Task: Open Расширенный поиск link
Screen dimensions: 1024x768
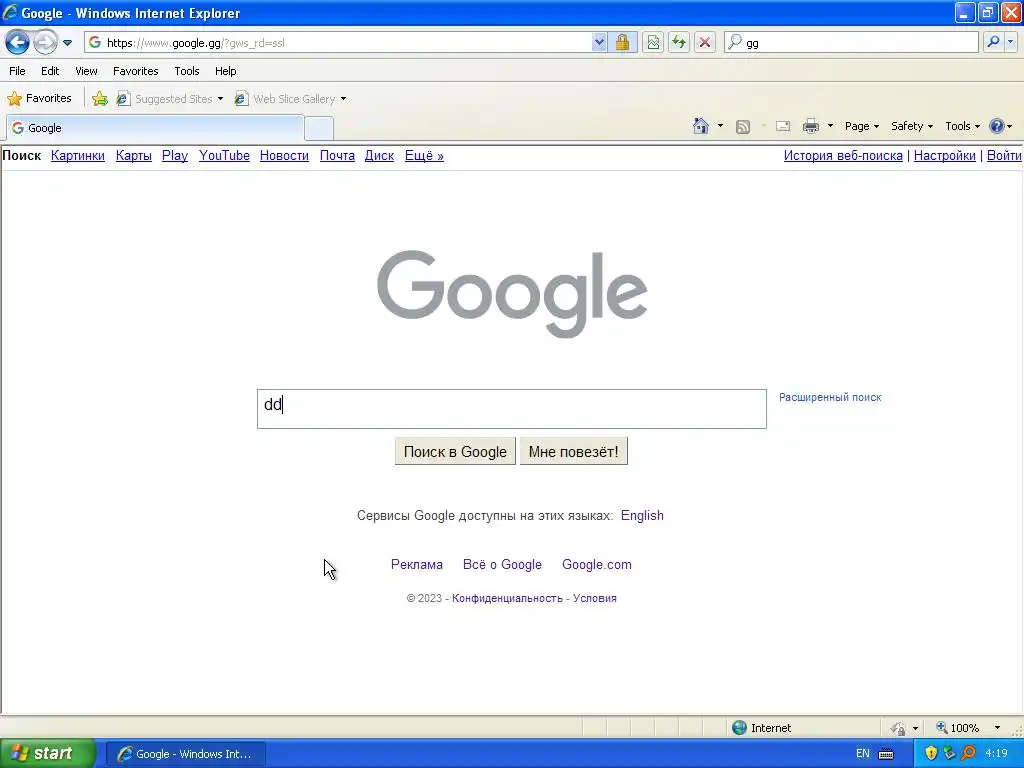Action: (x=830, y=397)
